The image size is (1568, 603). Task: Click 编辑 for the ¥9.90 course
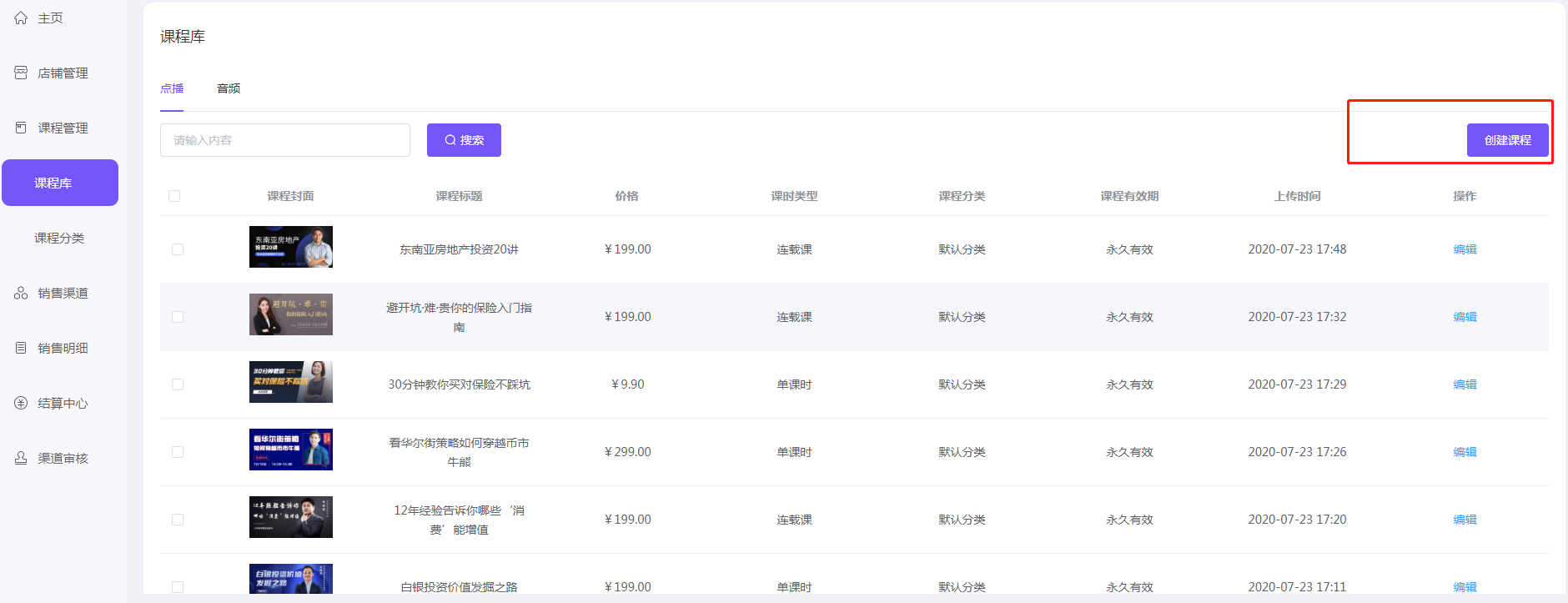click(1465, 384)
